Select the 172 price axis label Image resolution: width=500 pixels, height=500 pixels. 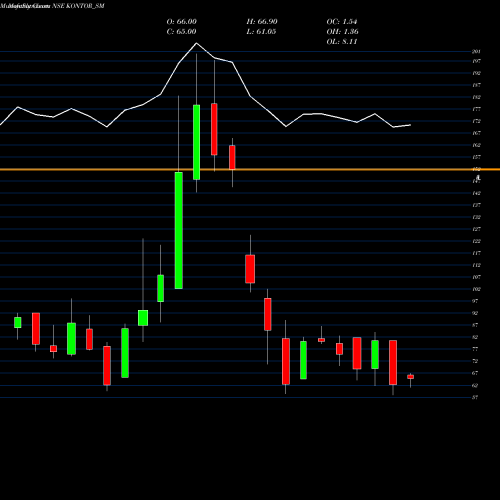(476, 121)
